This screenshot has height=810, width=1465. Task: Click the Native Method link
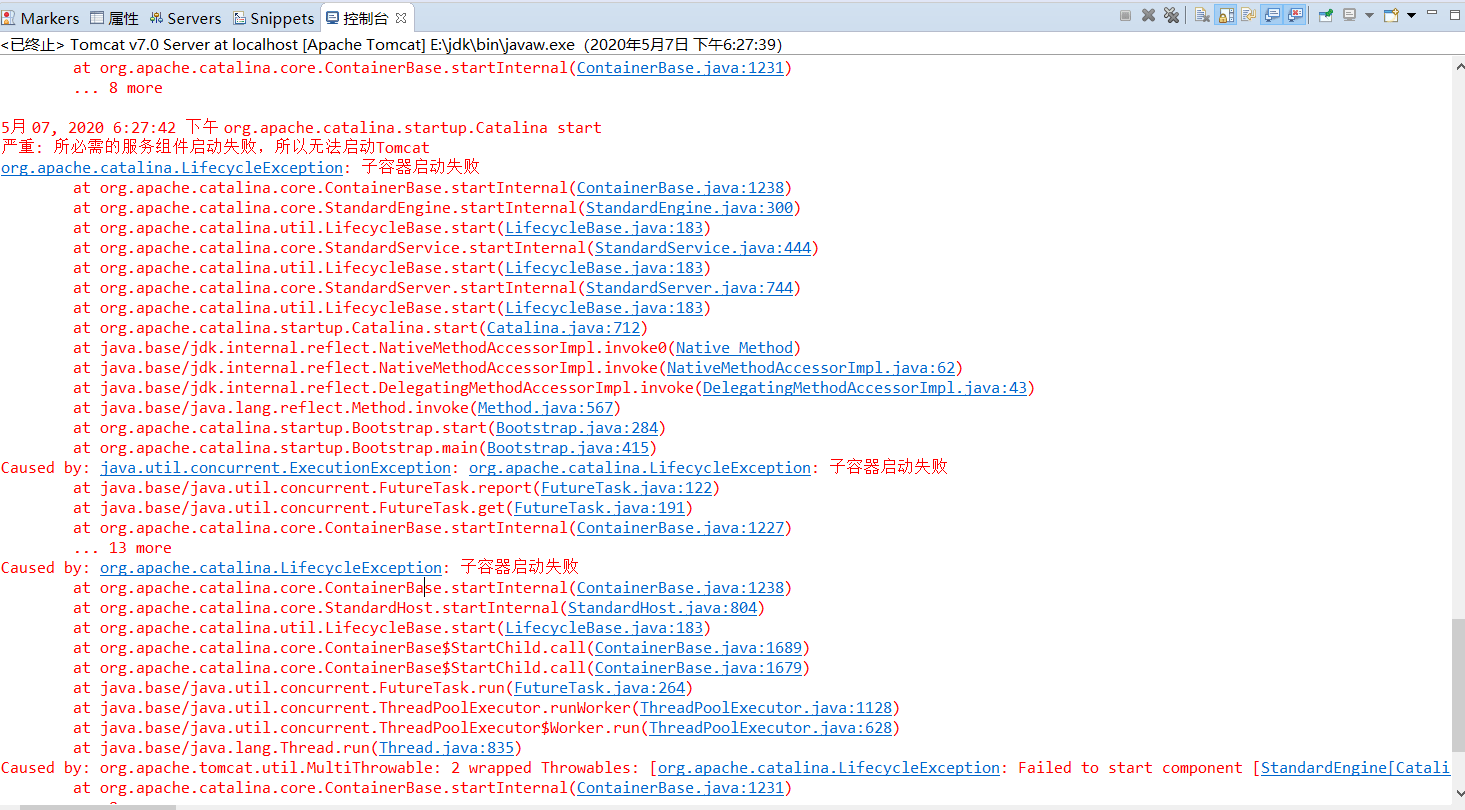pos(734,348)
